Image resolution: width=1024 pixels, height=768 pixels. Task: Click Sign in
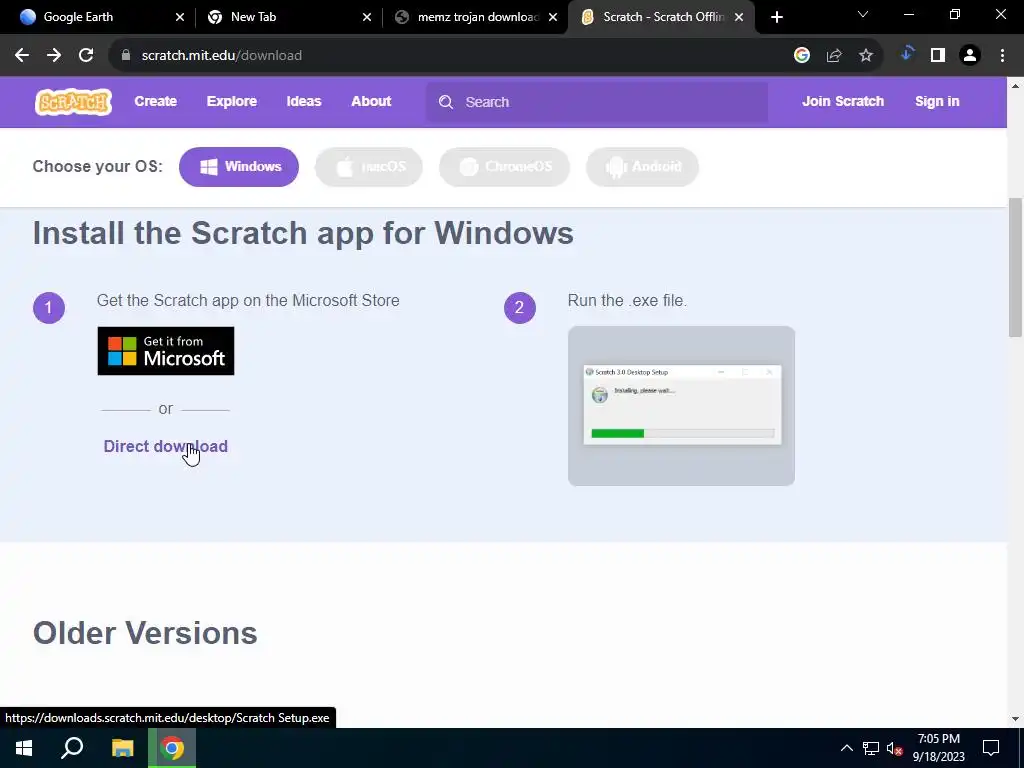[937, 101]
